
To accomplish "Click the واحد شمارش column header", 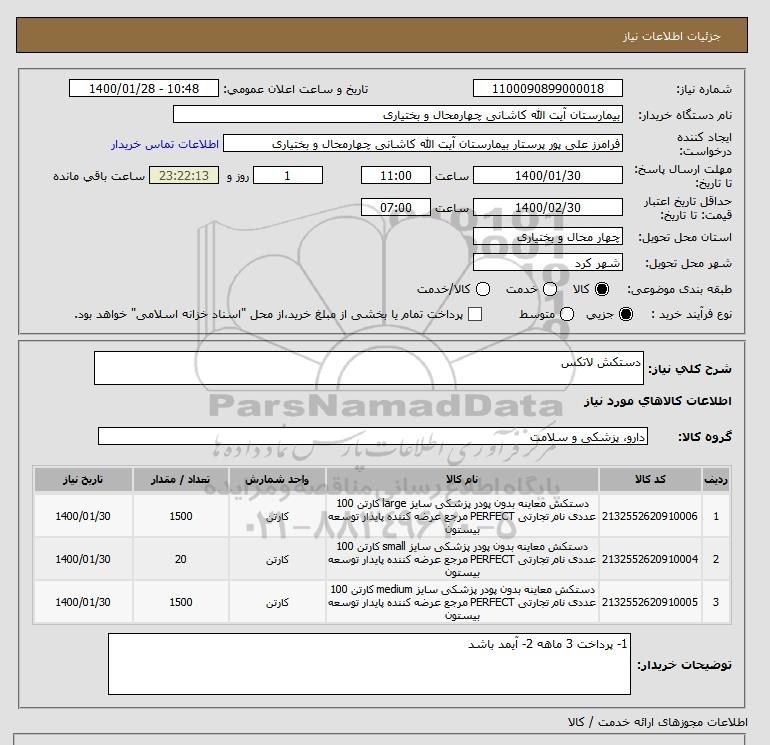I will click(277, 479).
